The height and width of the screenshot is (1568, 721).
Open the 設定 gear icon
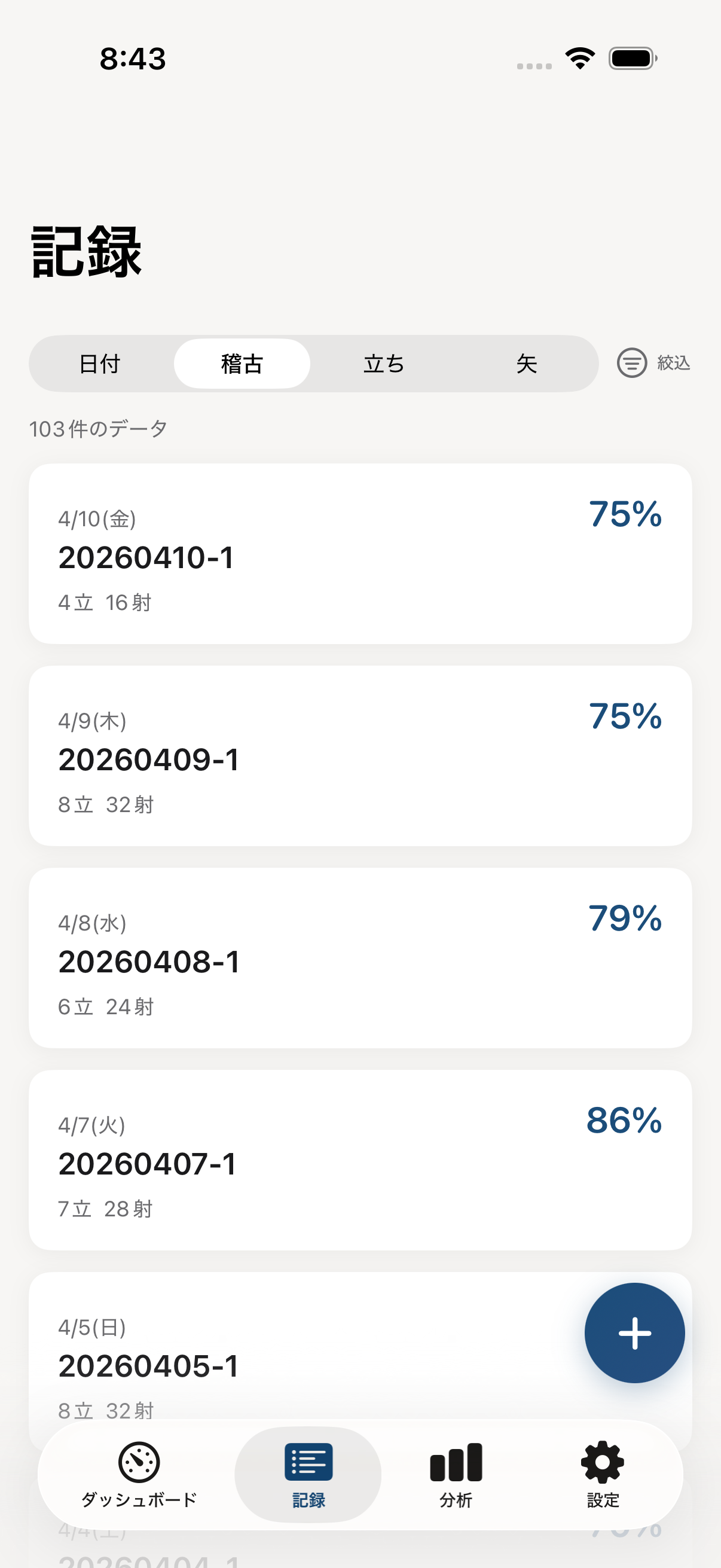click(603, 1462)
